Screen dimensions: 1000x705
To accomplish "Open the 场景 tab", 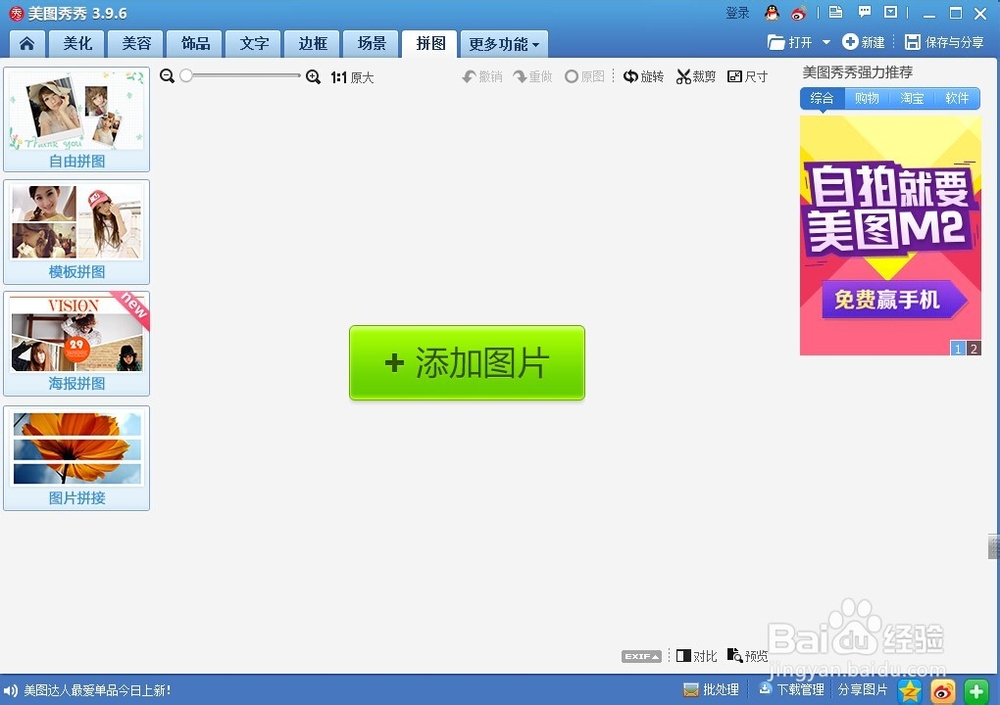I will point(371,43).
